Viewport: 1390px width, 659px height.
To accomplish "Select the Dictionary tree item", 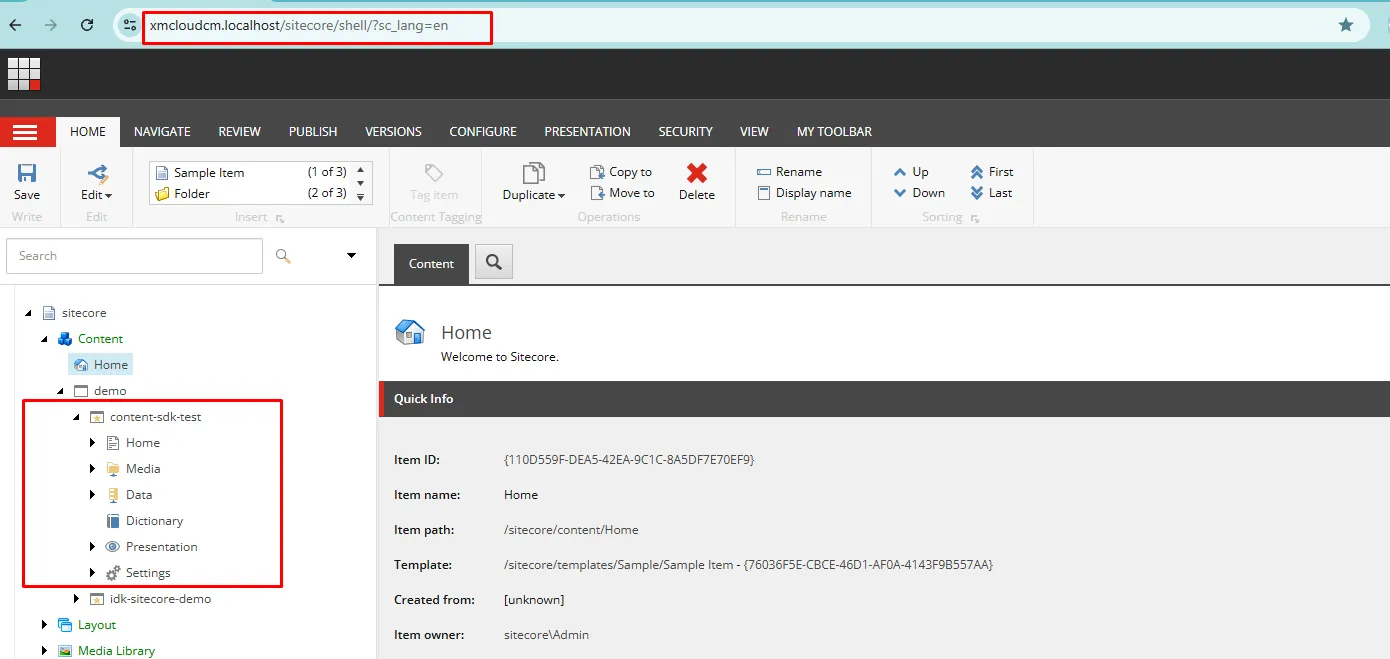I will coord(154,521).
